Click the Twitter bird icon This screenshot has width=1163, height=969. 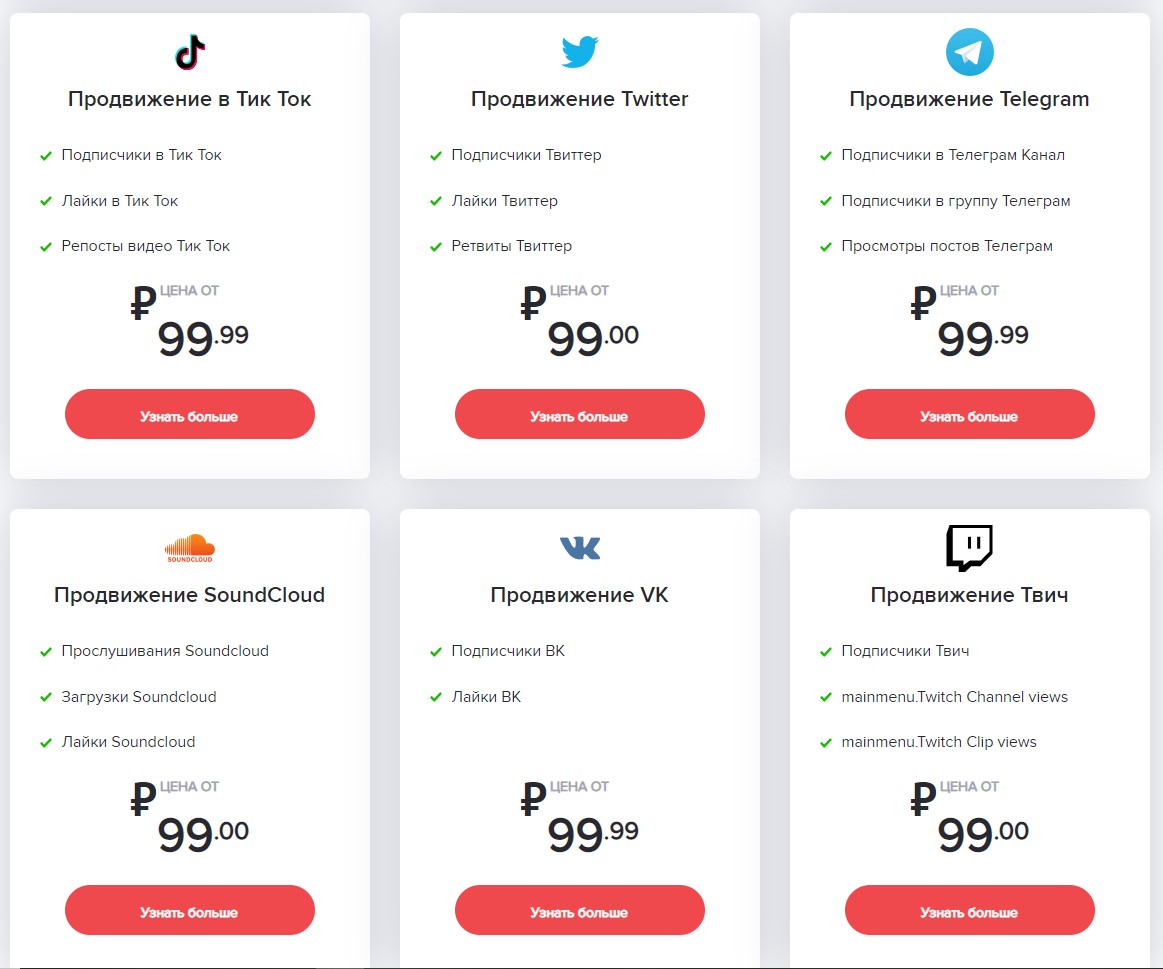[x=579, y=52]
